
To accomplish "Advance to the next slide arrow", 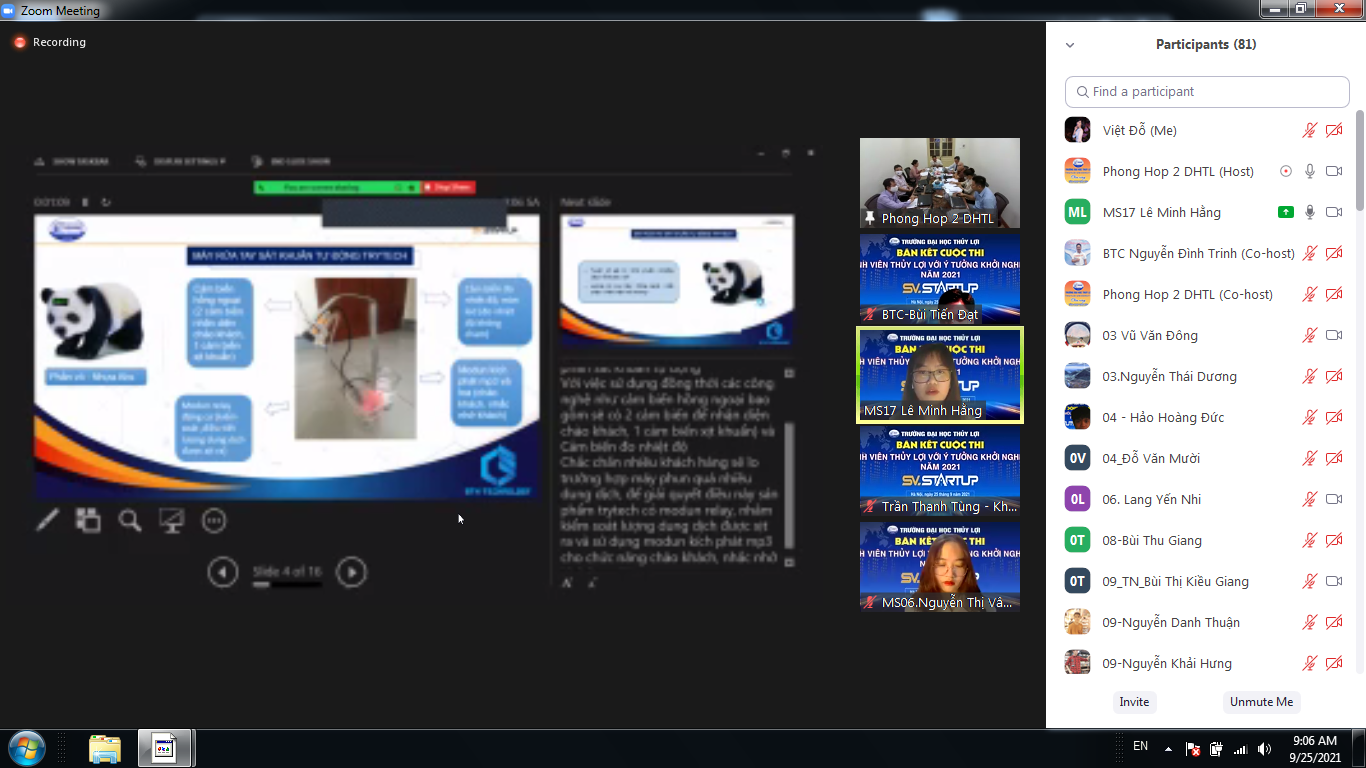I will point(351,572).
